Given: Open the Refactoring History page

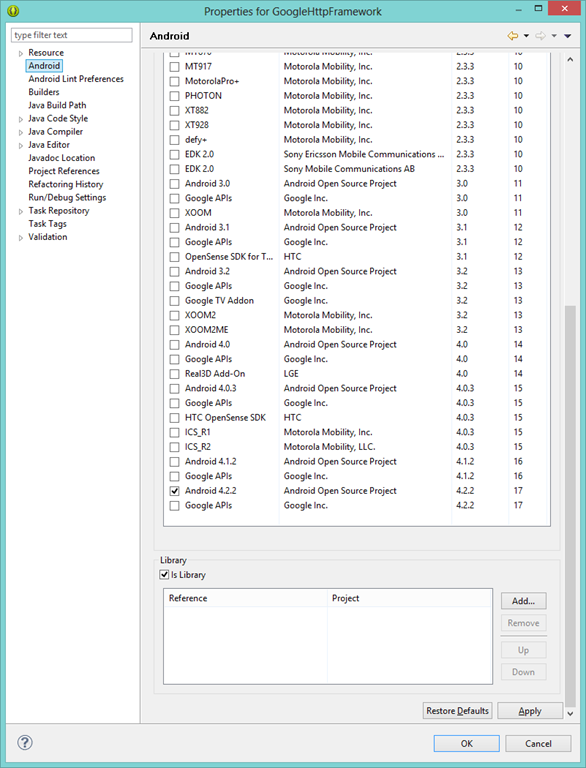Looking at the screenshot, I should 66,184.
